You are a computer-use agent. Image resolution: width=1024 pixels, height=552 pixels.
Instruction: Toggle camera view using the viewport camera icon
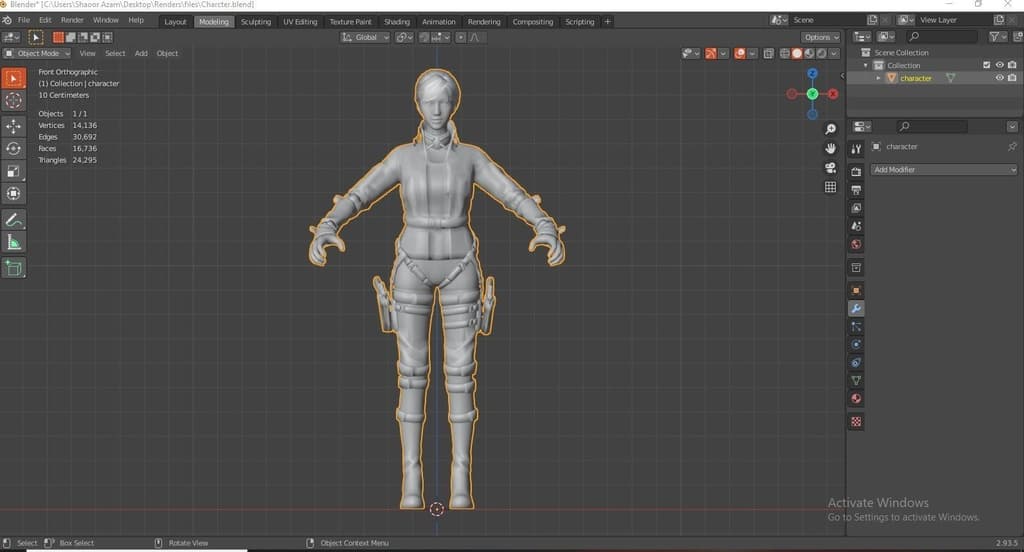[830, 167]
